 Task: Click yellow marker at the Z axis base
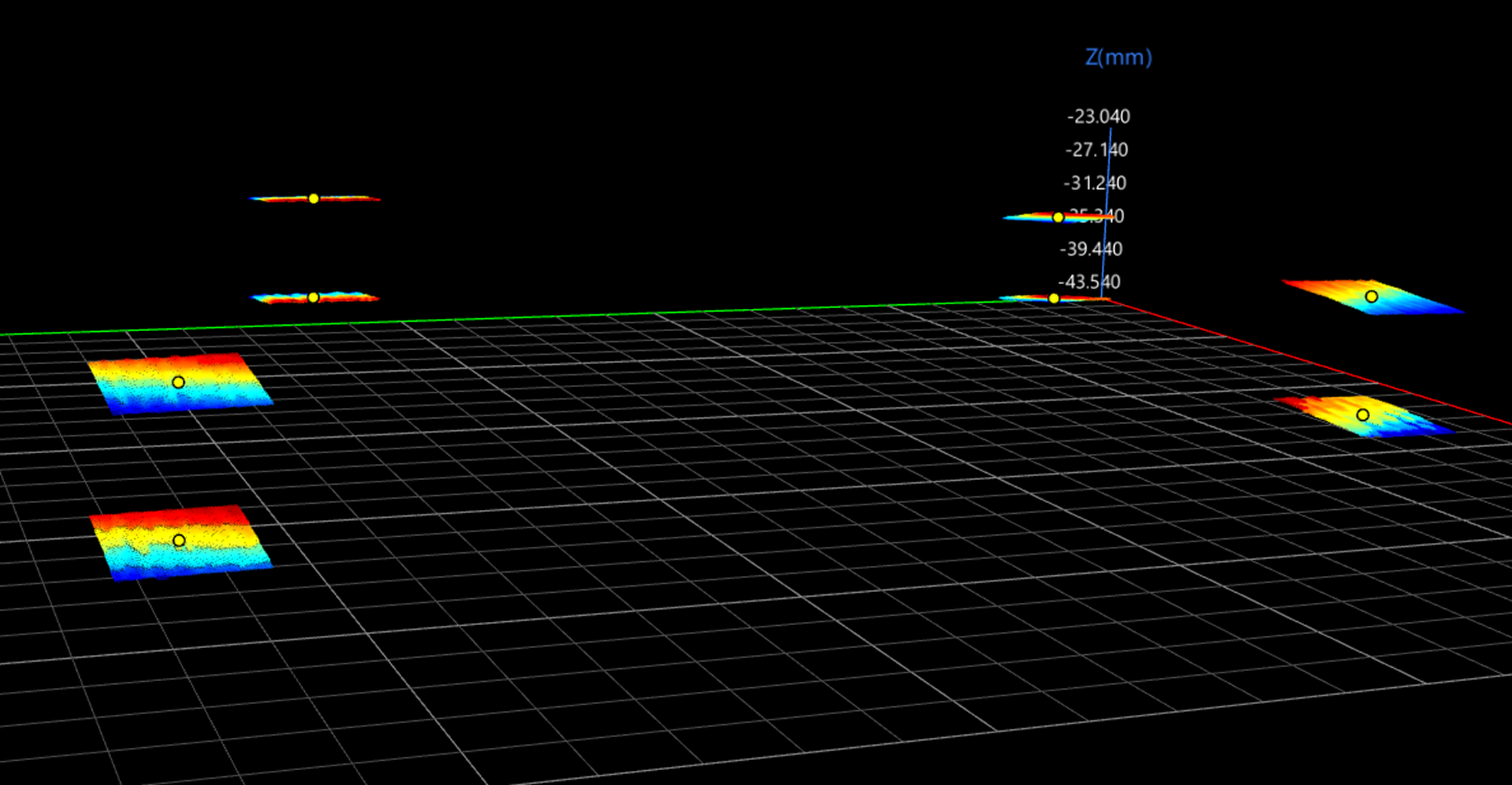point(1053,298)
